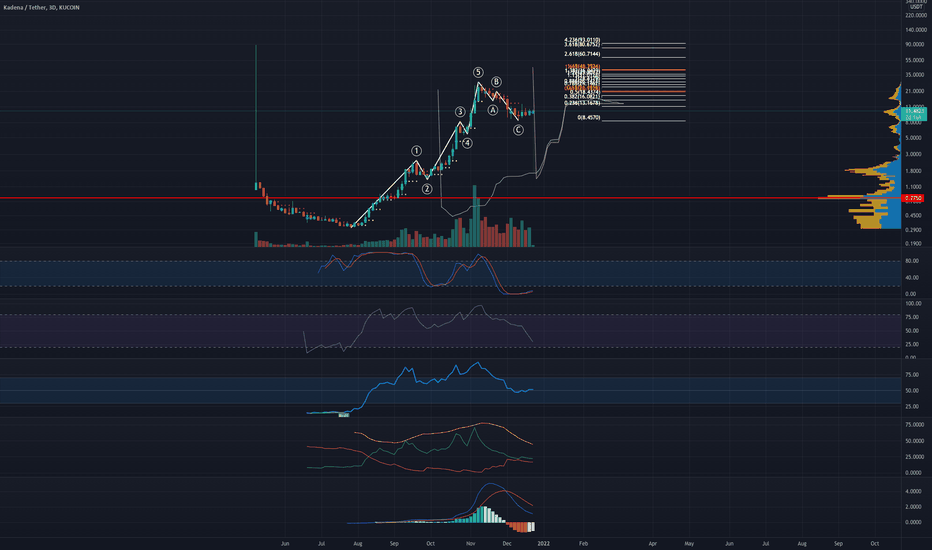The height and width of the screenshot is (550, 932).
Task: Click the 40.00 stochastic axis label
Action: click(x=912, y=278)
